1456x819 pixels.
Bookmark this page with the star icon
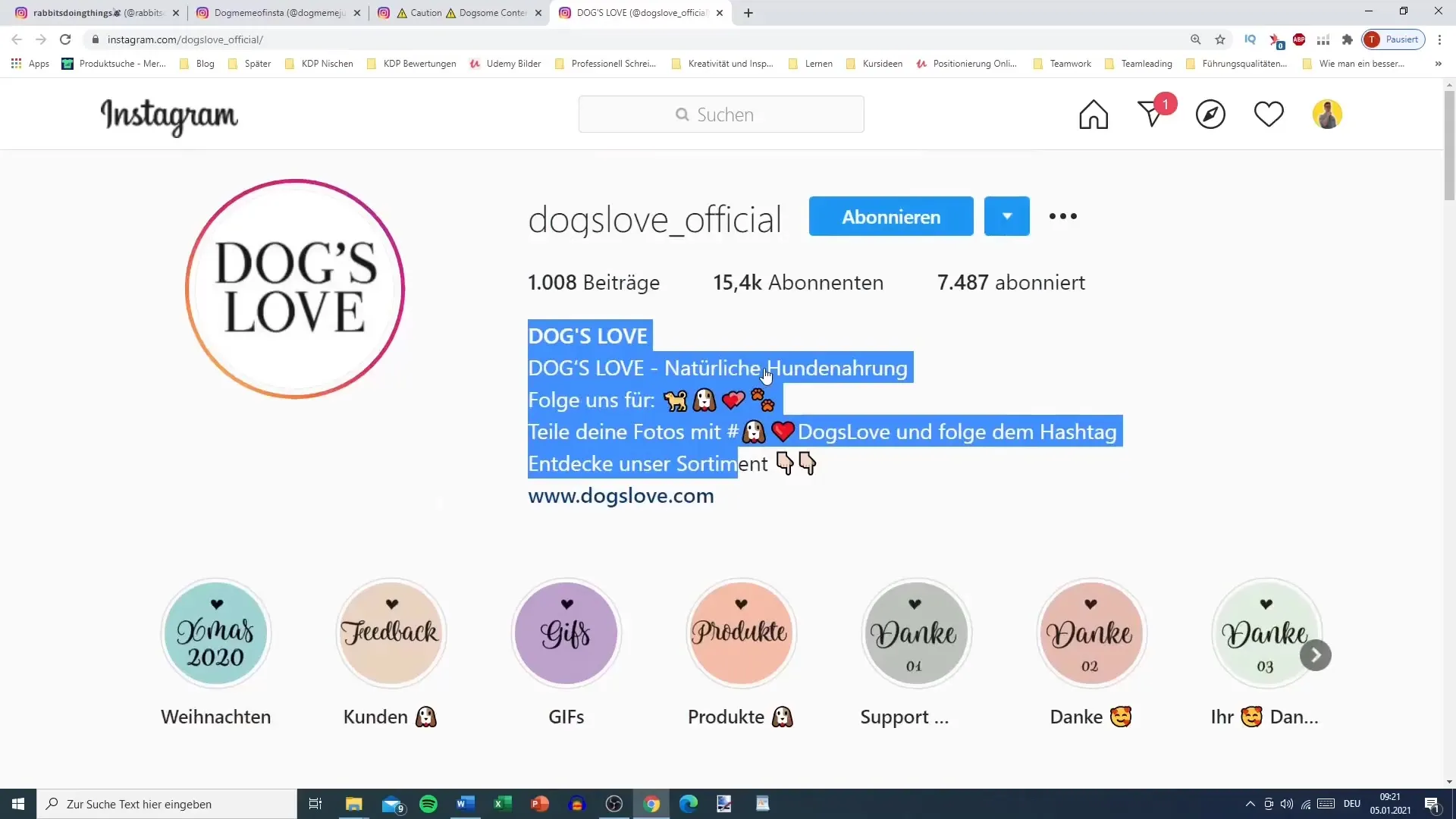[1220, 39]
